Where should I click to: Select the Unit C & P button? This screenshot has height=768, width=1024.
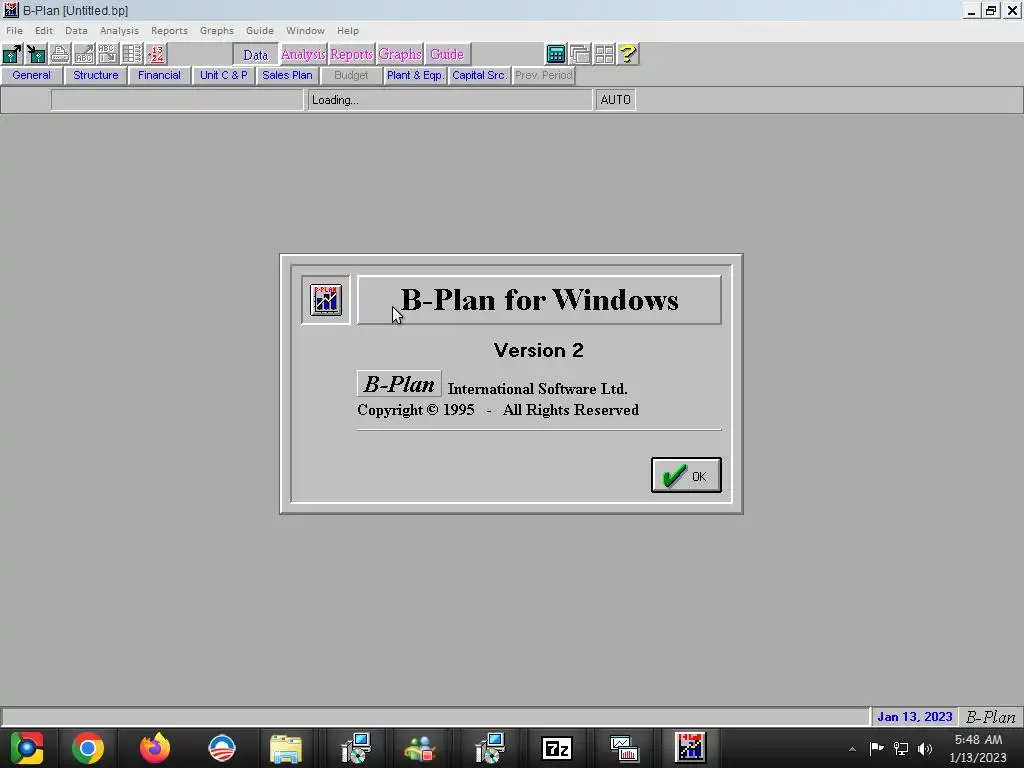click(224, 75)
